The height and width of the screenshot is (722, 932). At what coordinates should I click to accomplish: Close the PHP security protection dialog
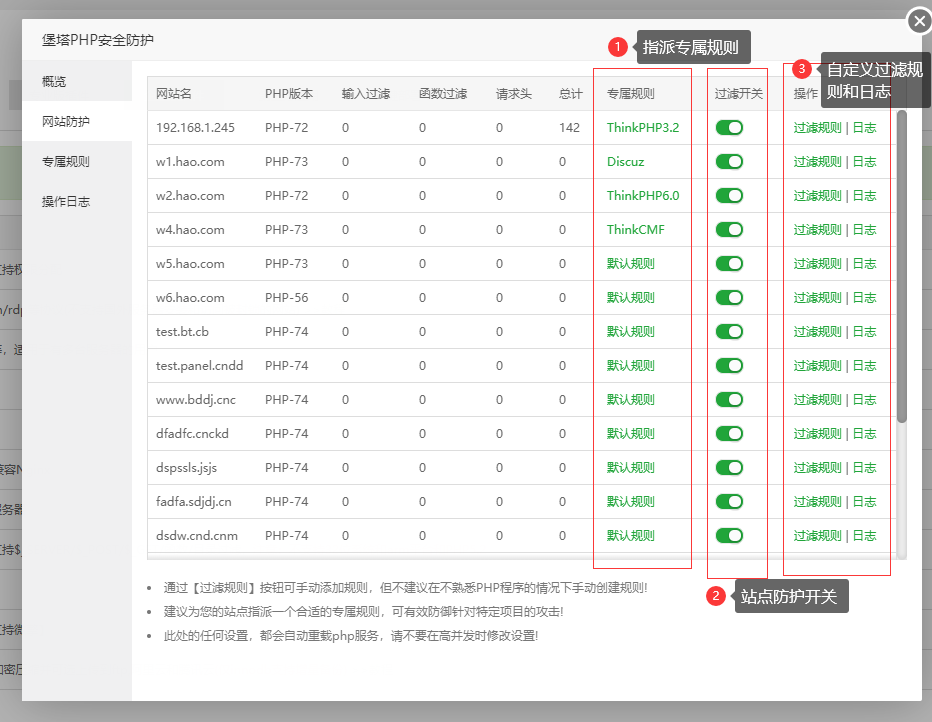919,20
